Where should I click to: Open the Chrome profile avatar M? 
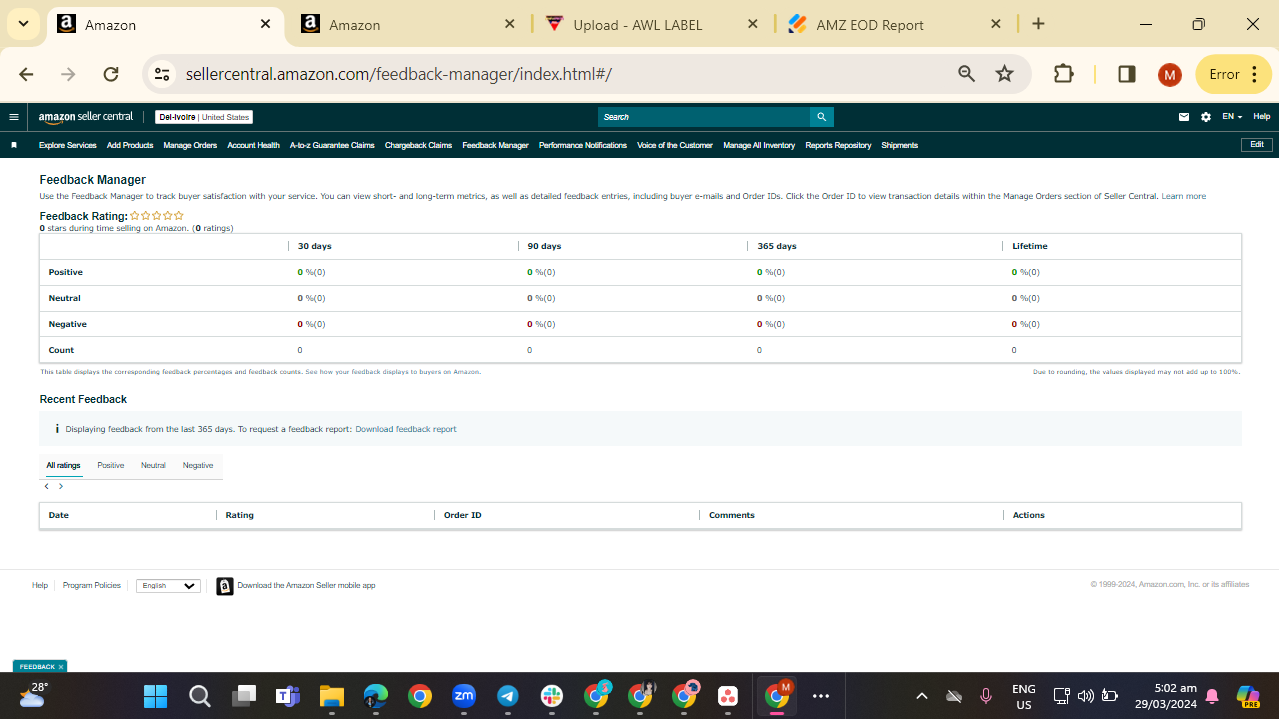[x=1170, y=74]
